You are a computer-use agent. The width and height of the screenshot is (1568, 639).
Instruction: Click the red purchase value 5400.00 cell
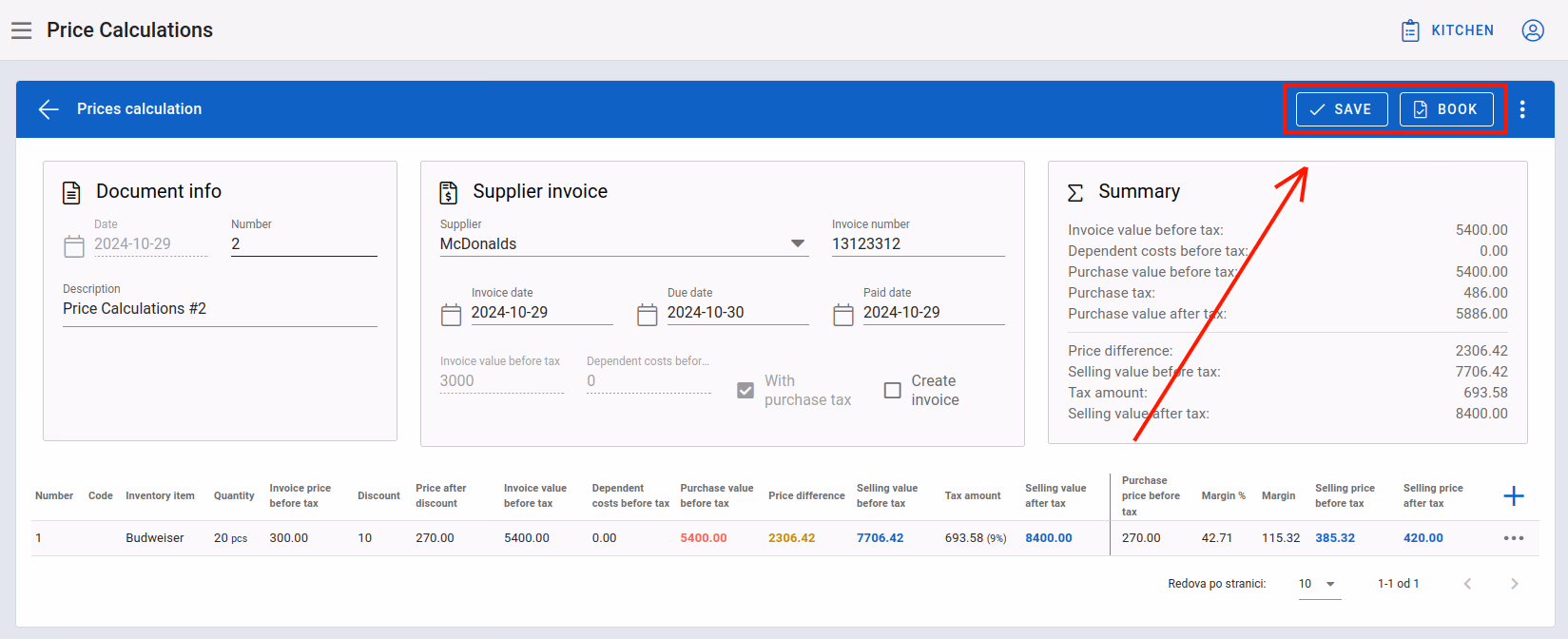[x=704, y=538]
